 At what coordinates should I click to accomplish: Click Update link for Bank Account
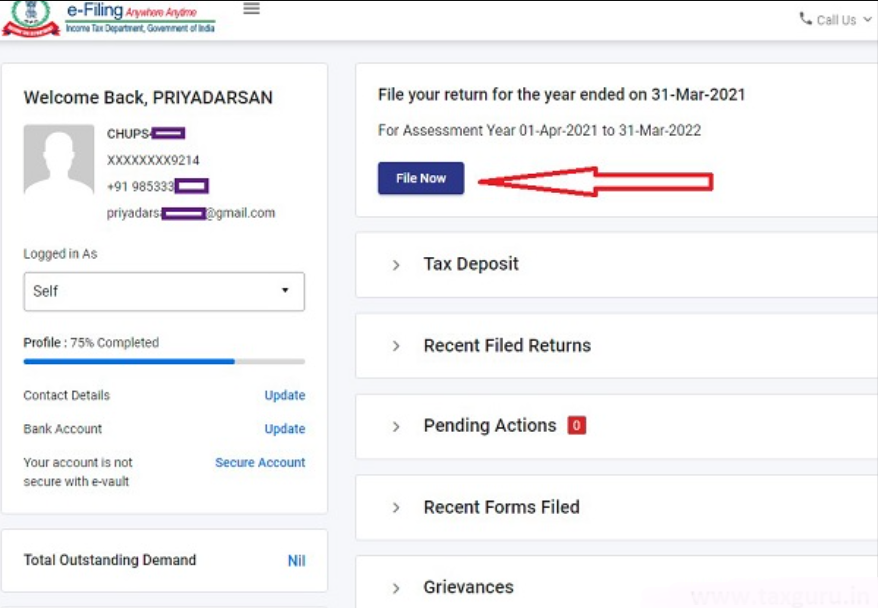(x=284, y=429)
